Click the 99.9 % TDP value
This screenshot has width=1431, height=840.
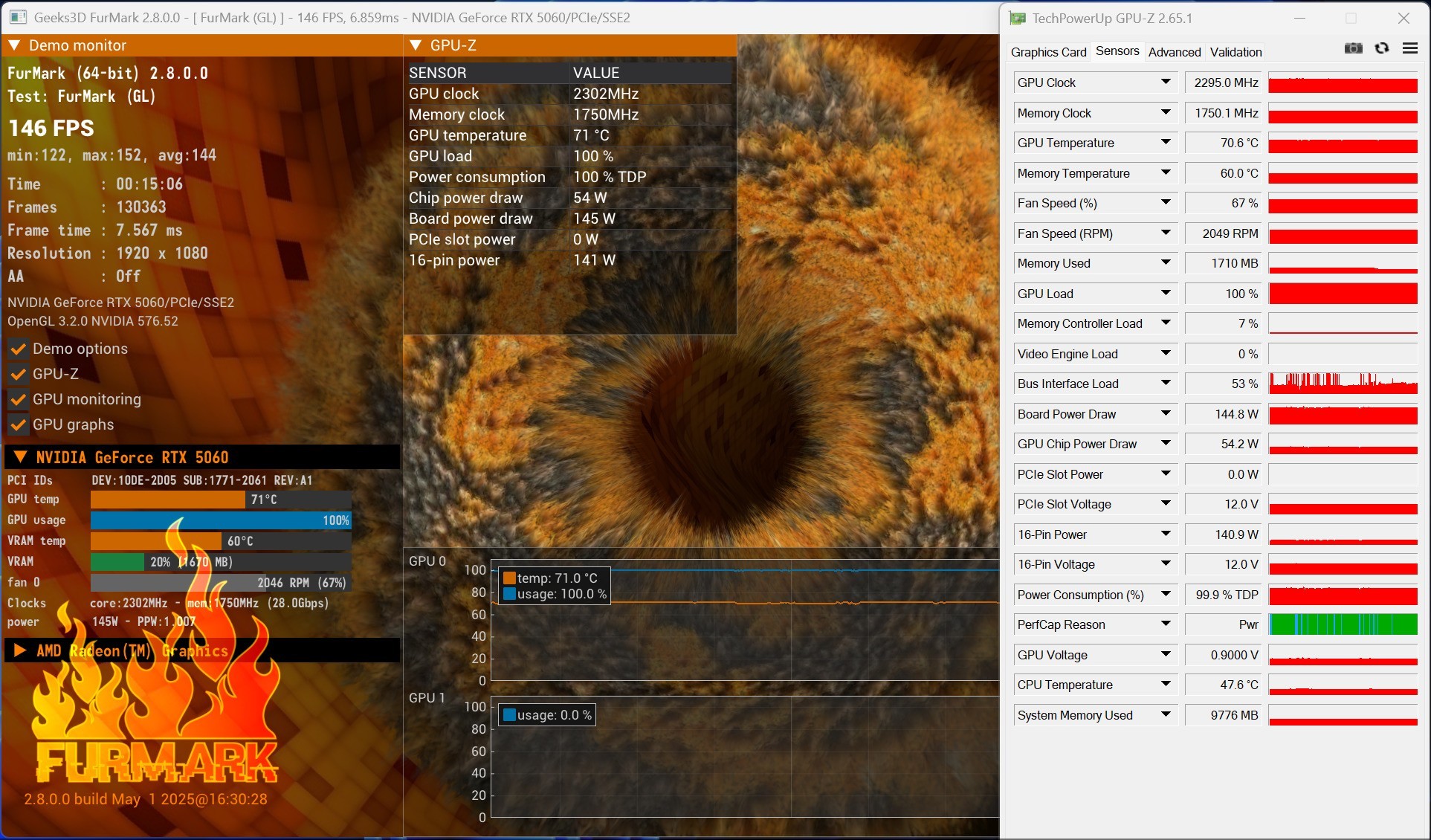point(1224,595)
